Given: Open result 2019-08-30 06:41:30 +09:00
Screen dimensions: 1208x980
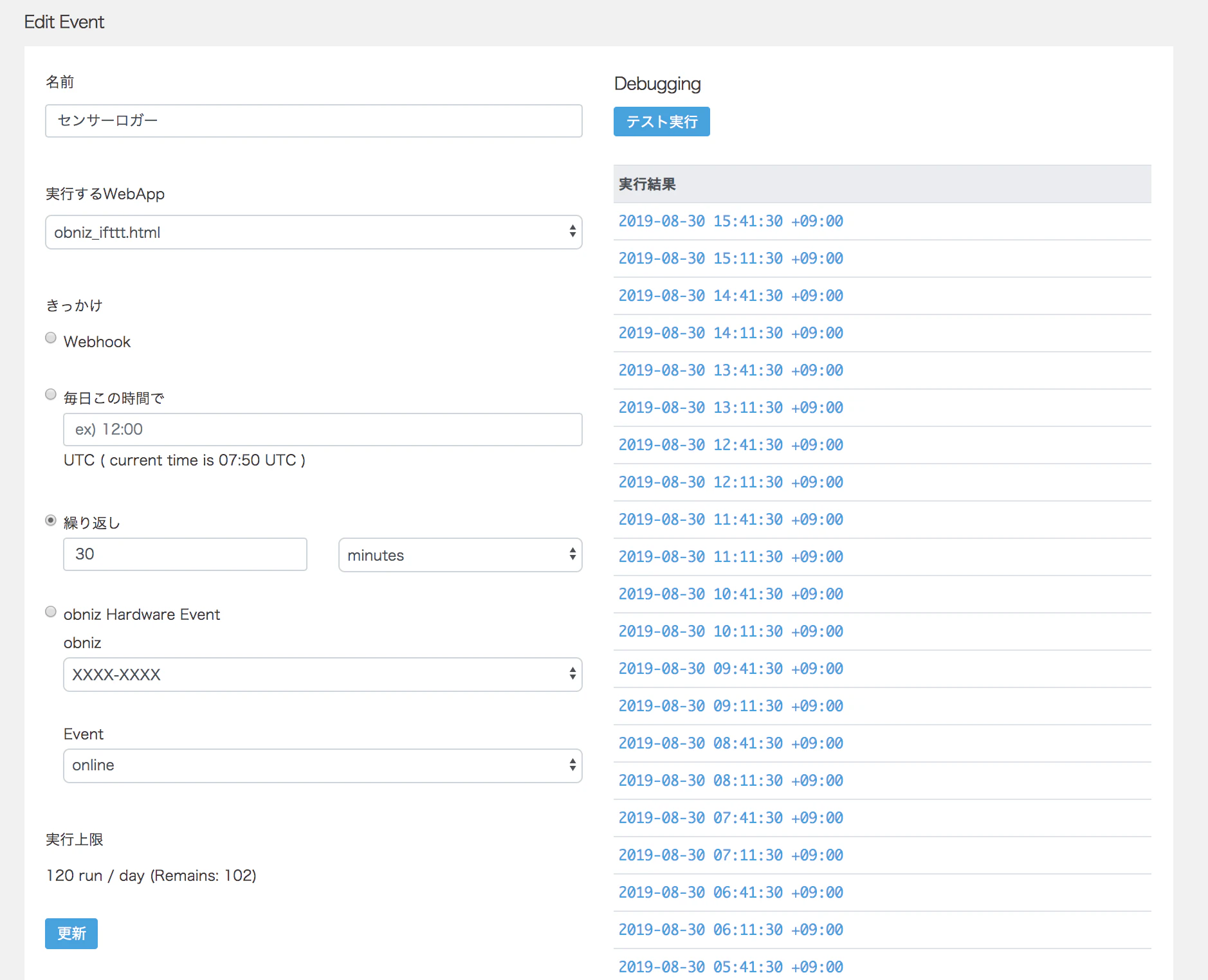Looking at the screenshot, I should pyautogui.click(x=731, y=893).
